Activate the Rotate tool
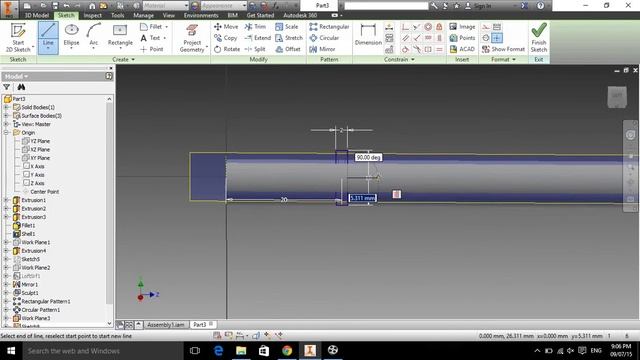 tap(227, 49)
